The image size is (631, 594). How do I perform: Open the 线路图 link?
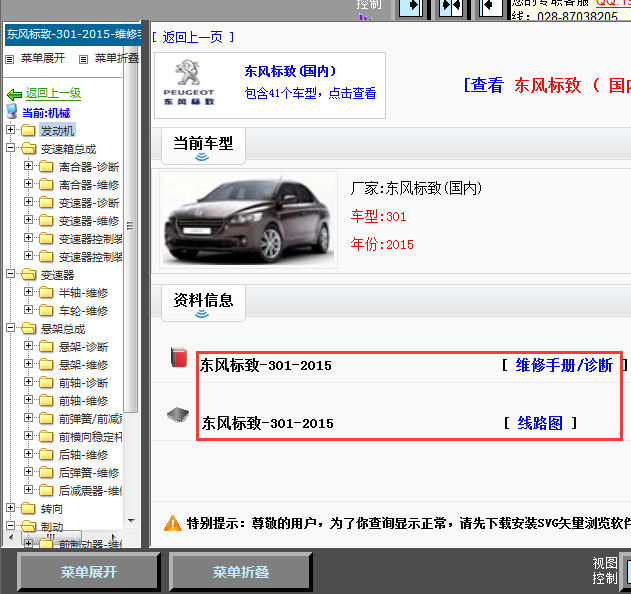(x=540, y=423)
